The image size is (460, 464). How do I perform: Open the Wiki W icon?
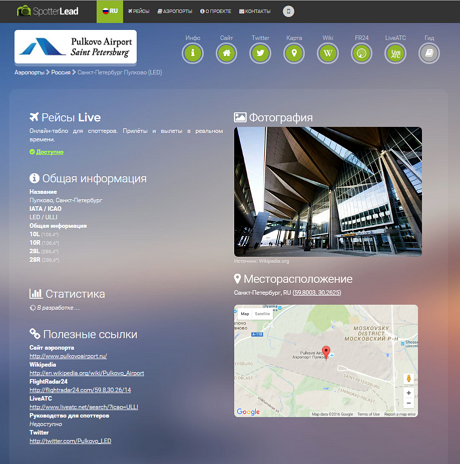point(328,53)
